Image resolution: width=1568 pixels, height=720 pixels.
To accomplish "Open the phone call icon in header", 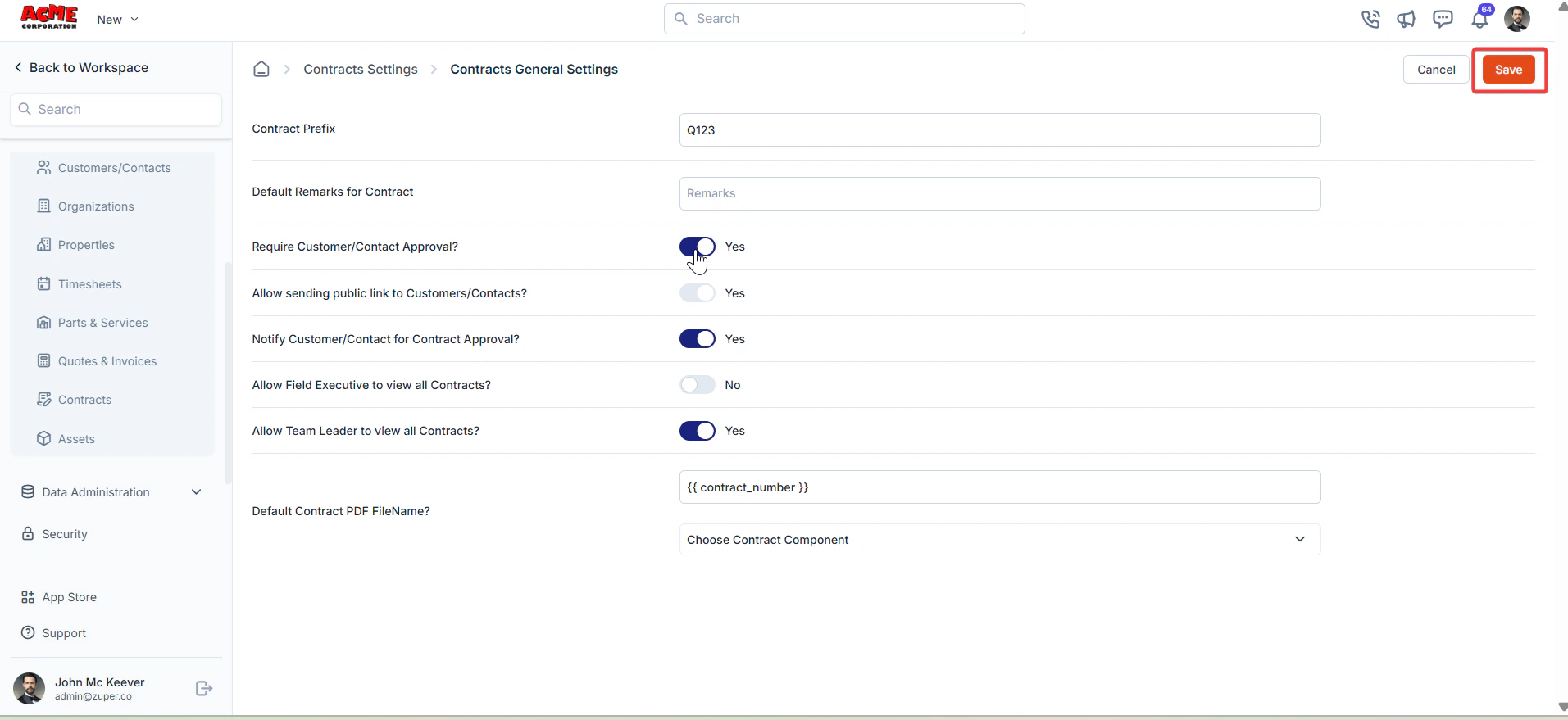I will click(1370, 19).
